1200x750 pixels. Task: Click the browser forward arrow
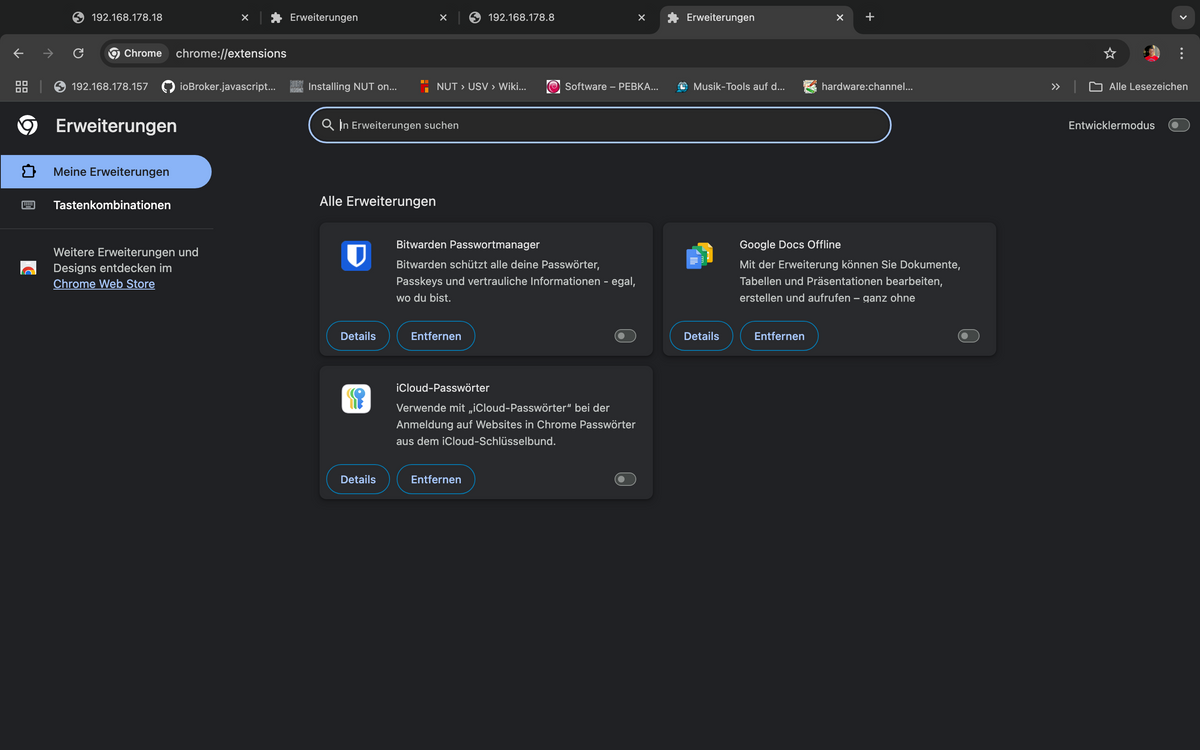point(48,53)
